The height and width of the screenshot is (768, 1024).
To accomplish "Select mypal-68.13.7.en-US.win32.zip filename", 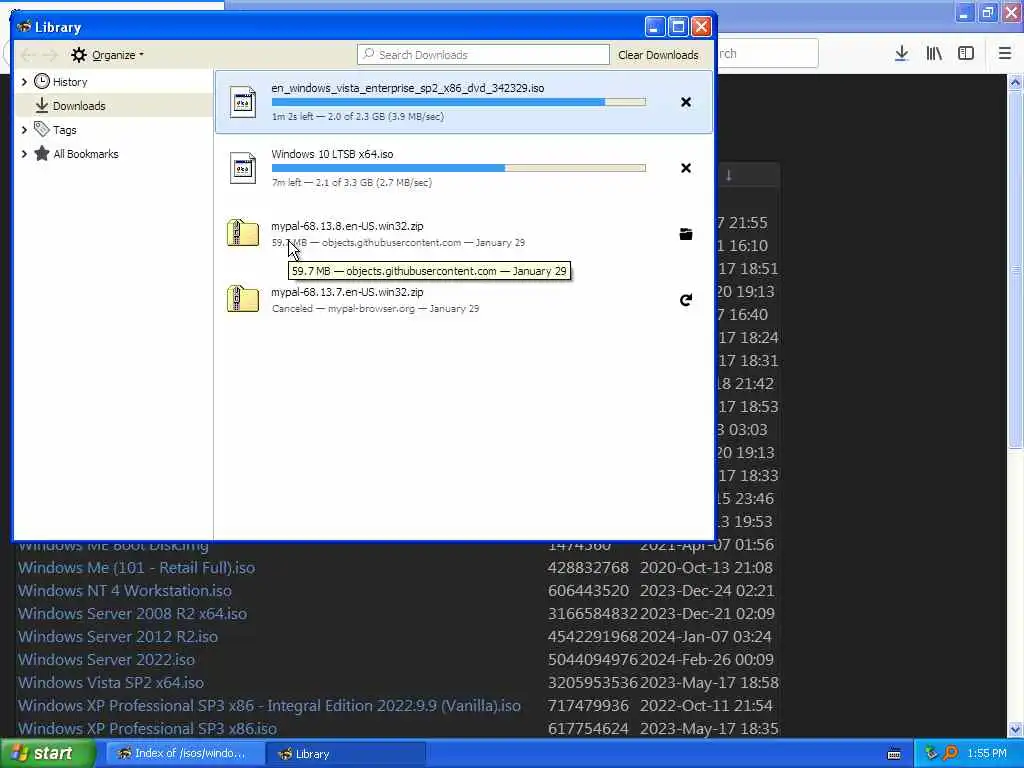I will click(347, 292).
